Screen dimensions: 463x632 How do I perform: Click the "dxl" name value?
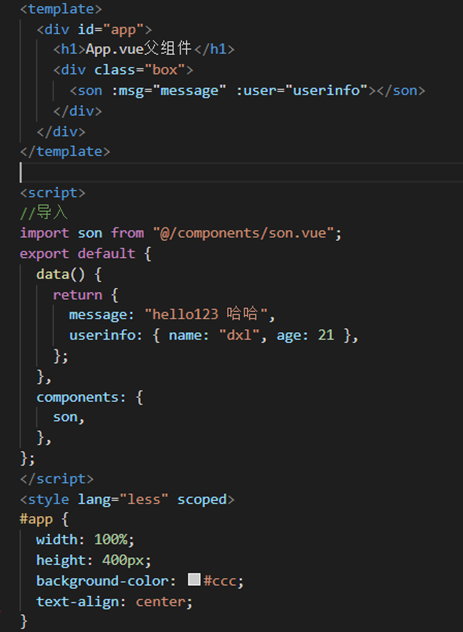(239, 335)
